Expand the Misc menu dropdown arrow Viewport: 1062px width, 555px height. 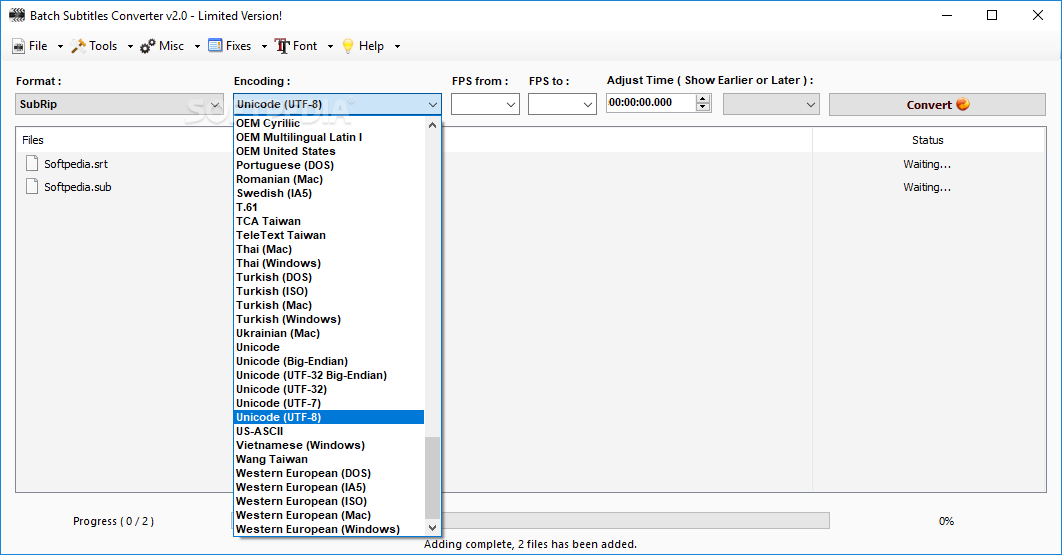[x=197, y=46]
